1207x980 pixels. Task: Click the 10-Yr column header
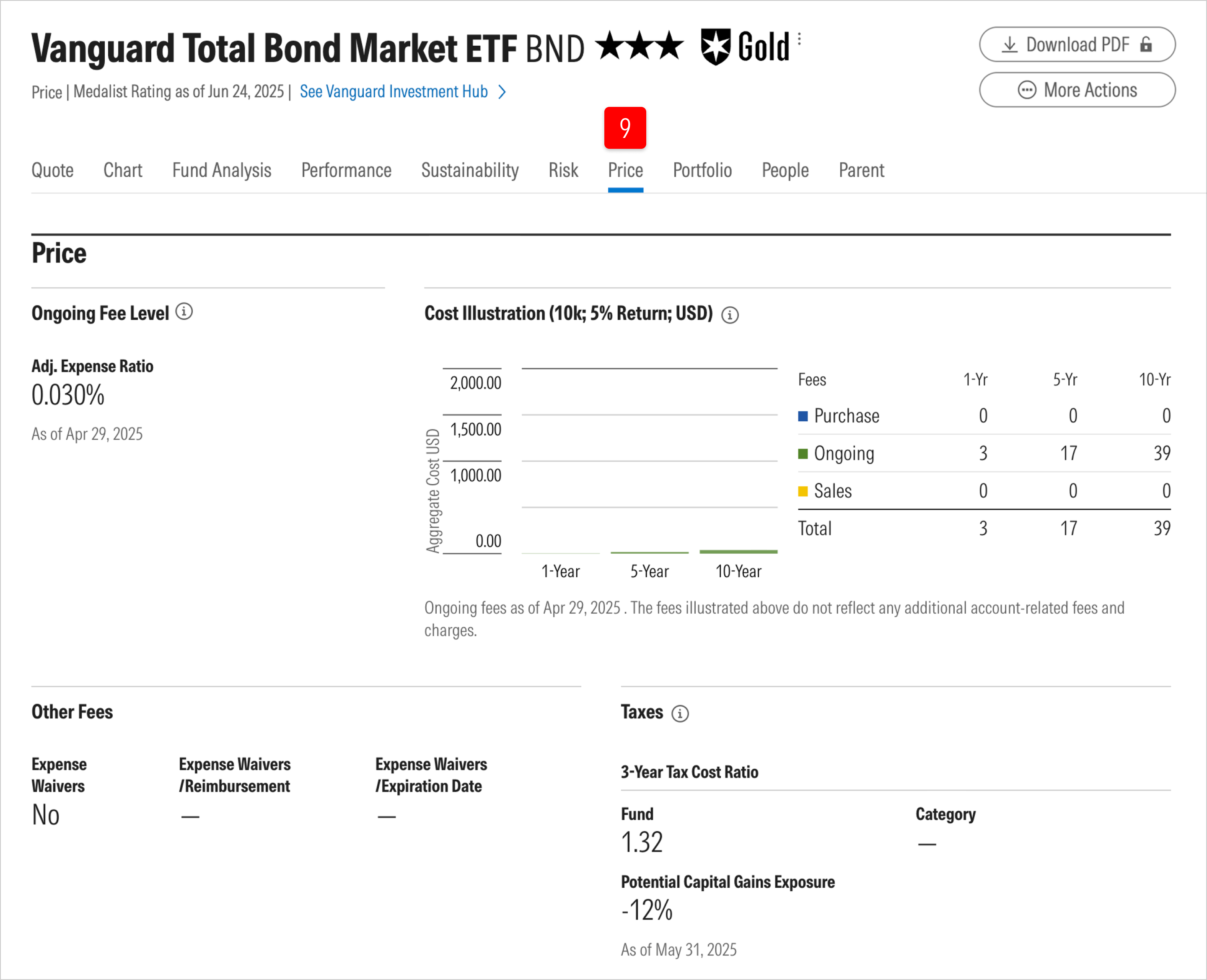click(x=1155, y=379)
